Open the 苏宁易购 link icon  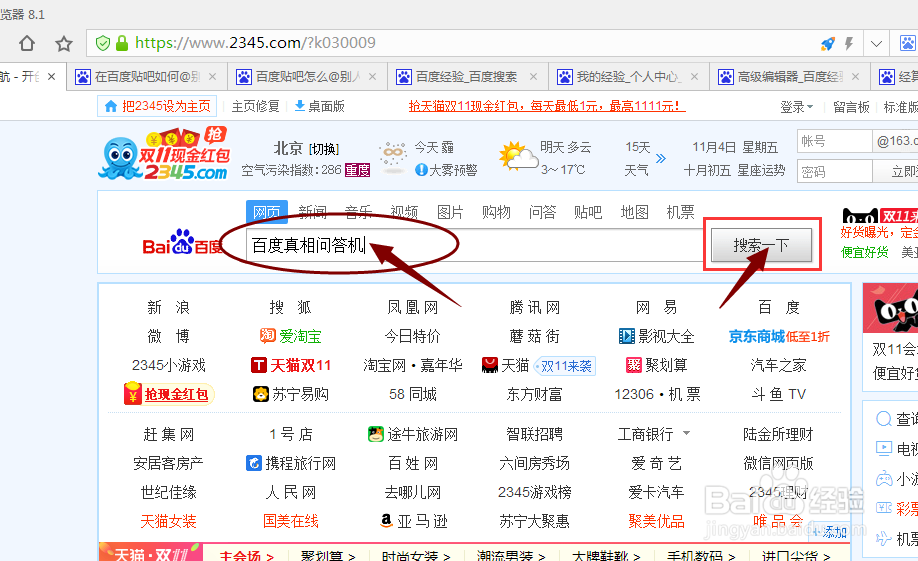click(x=261, y=394)
